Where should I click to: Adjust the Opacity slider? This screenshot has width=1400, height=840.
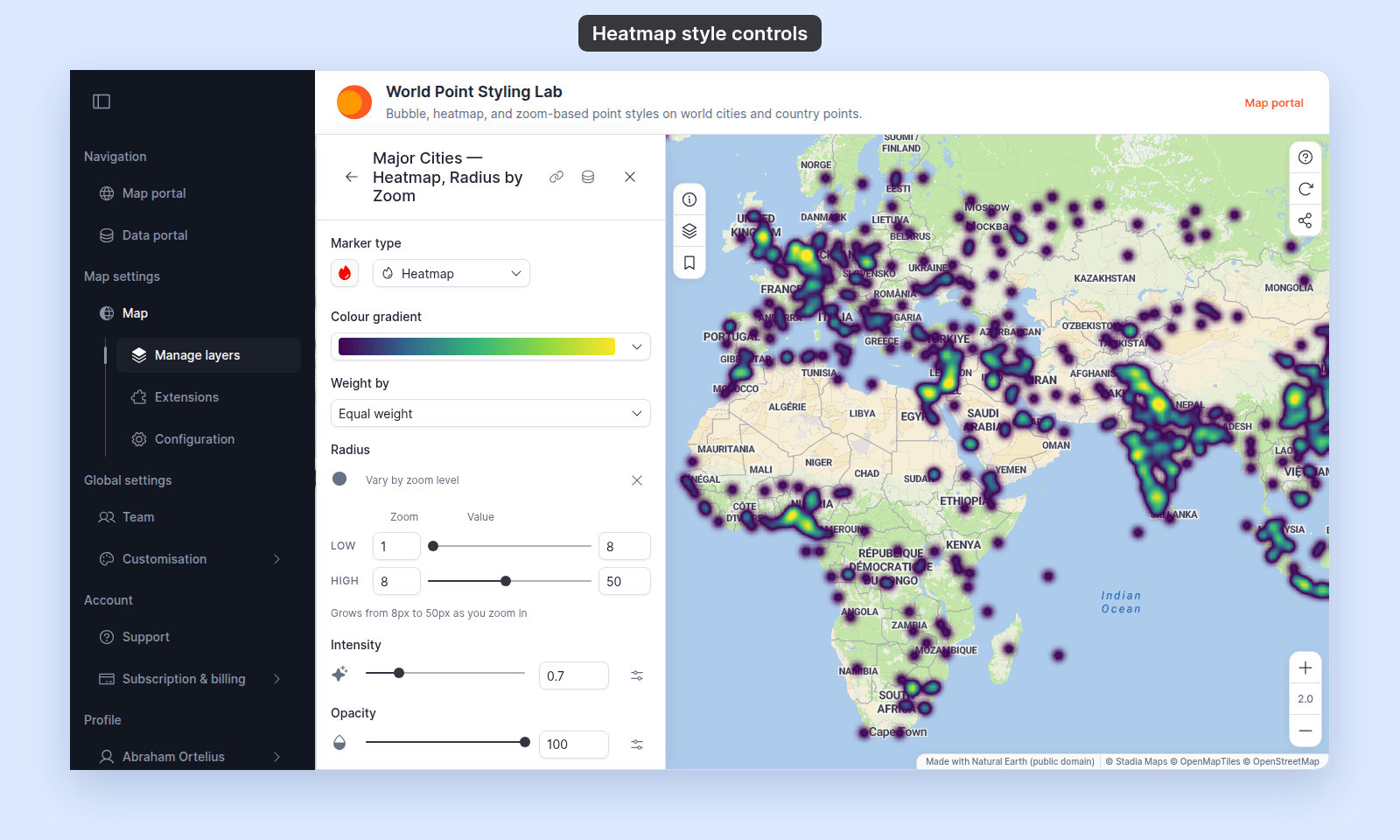tap(445, 742)
